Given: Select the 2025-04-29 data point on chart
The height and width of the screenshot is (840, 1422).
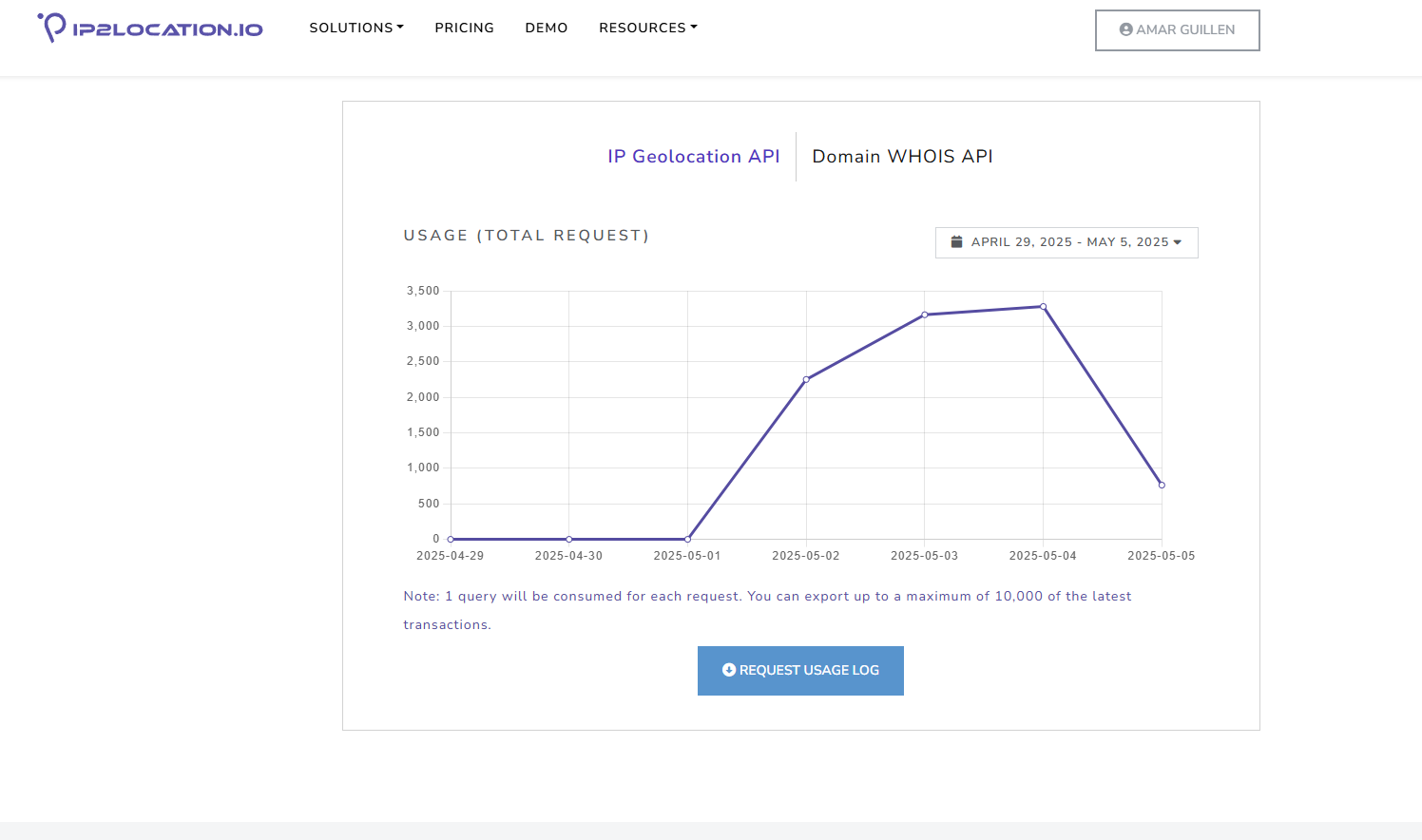Looking at the screenshot, I should (x=451, y=539).
